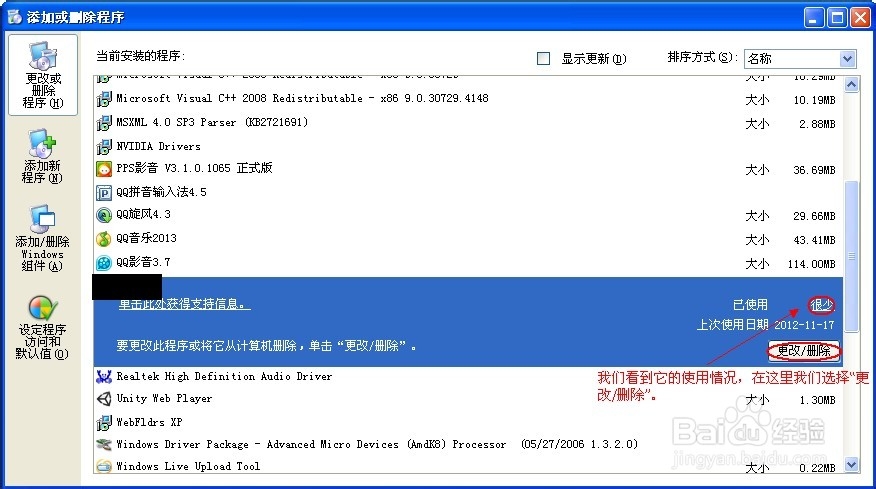Screen dimensions: 876x489
Task: Click the Unity Web Player icon
Action: click(x=104, y=399)
